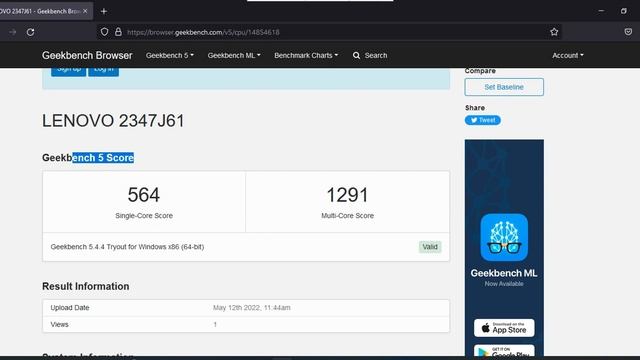Screen dimensions: 640x360
Task: Close the Geekbench Browser tab
Action: (85, 11)
